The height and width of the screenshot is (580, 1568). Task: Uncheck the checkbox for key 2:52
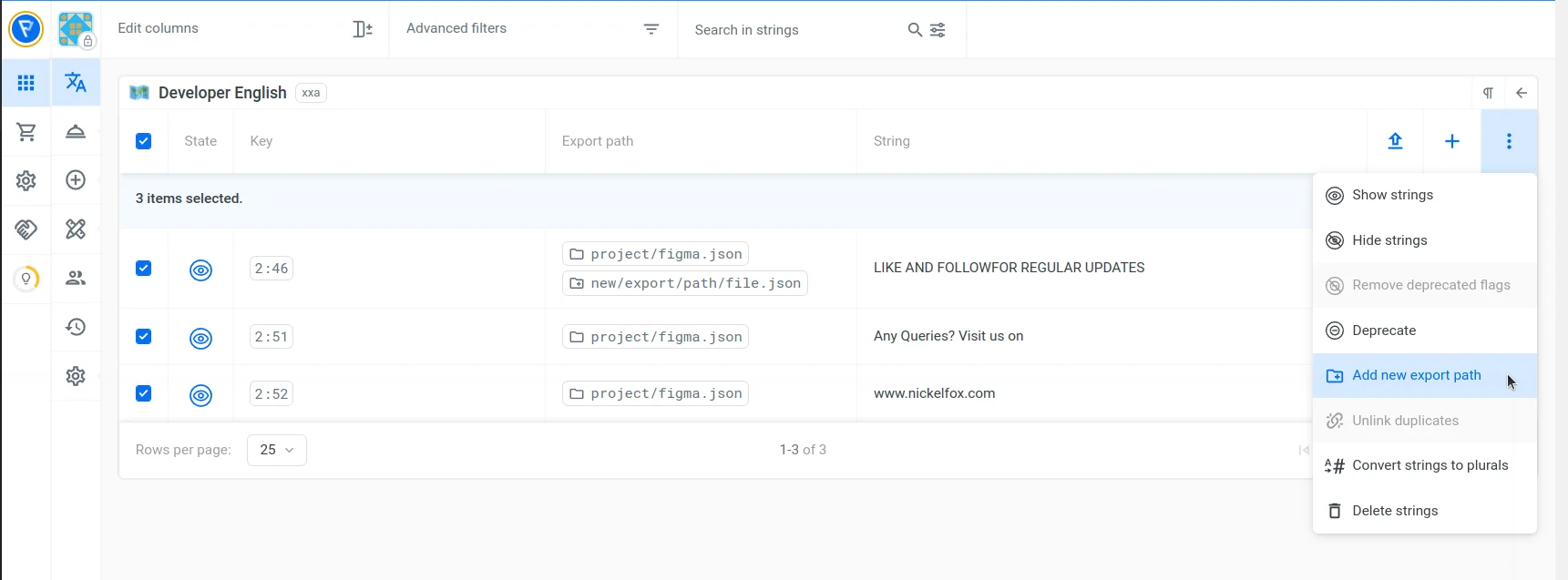(144, 393)
